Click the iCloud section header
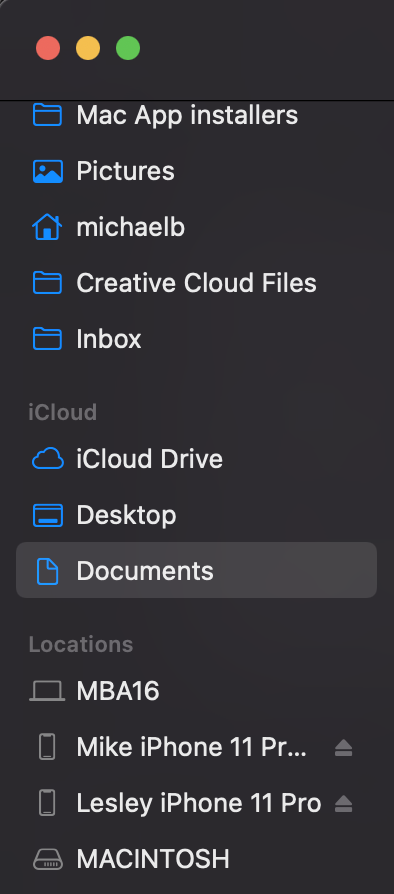Image resolution: width=394 pixels, height=894 pixels. coord(62,412)
